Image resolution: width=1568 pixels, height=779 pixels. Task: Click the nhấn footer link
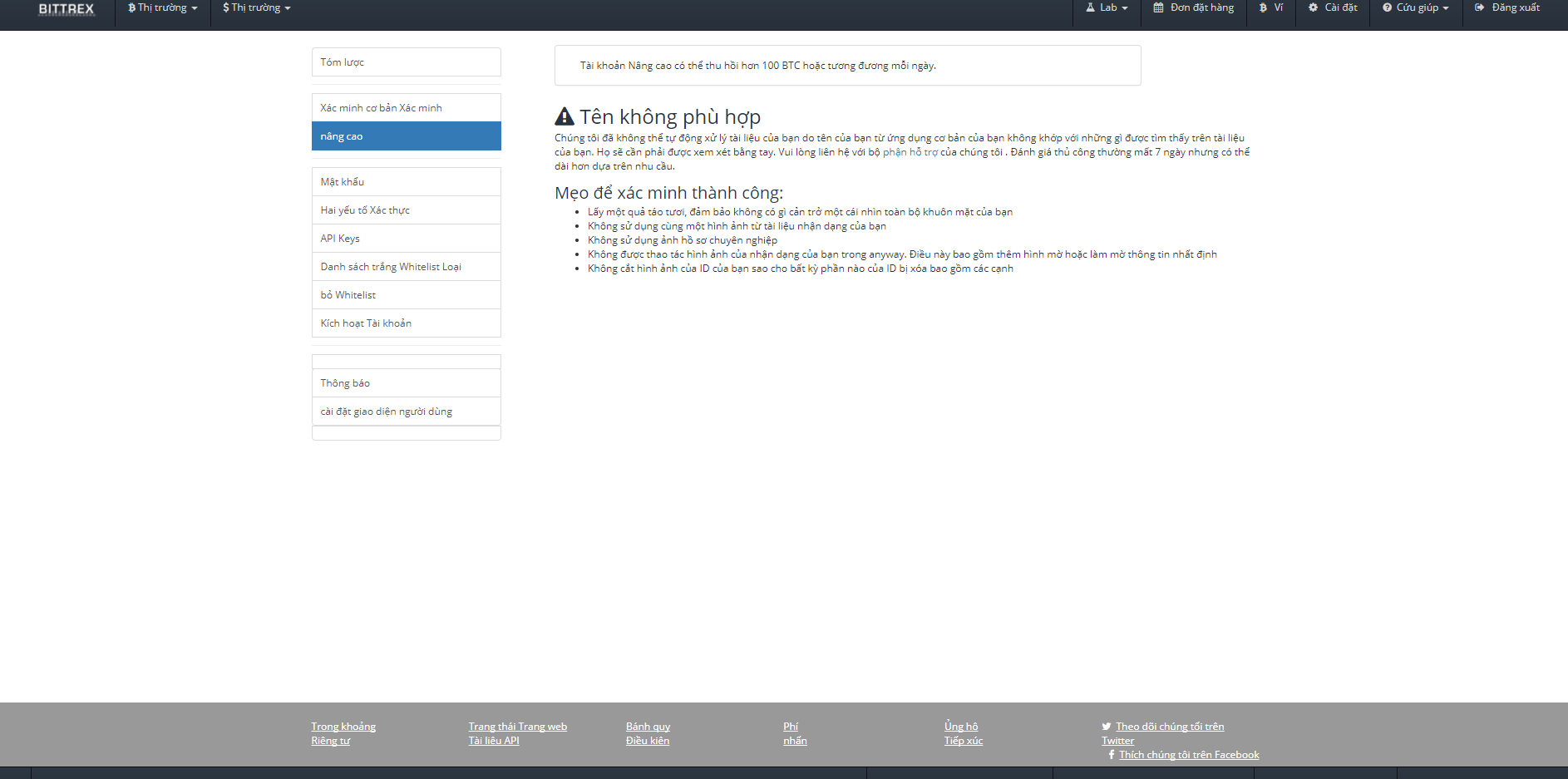pos(795,741)
